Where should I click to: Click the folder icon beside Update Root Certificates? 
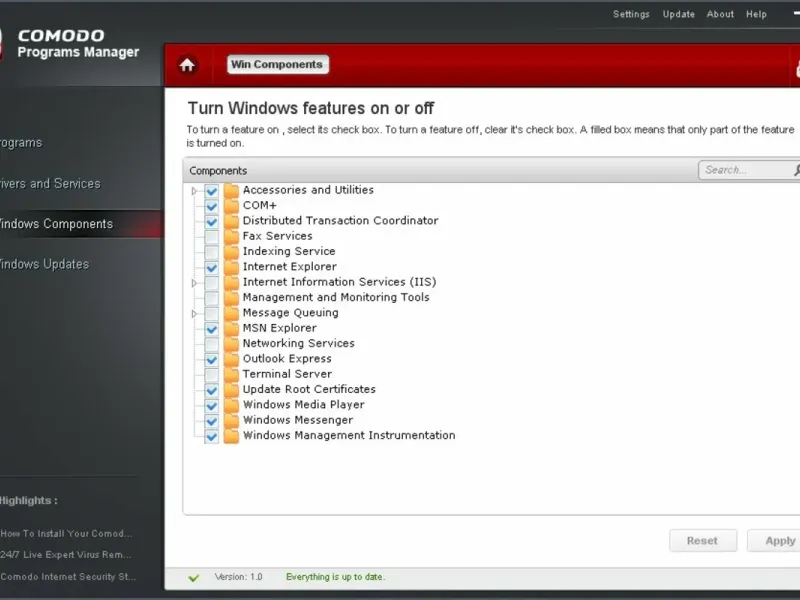(x=231, y=390)
